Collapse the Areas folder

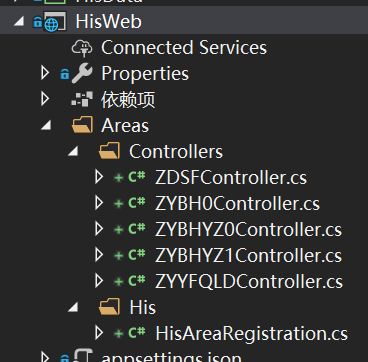pyautogui.click(x=46, y=126)
